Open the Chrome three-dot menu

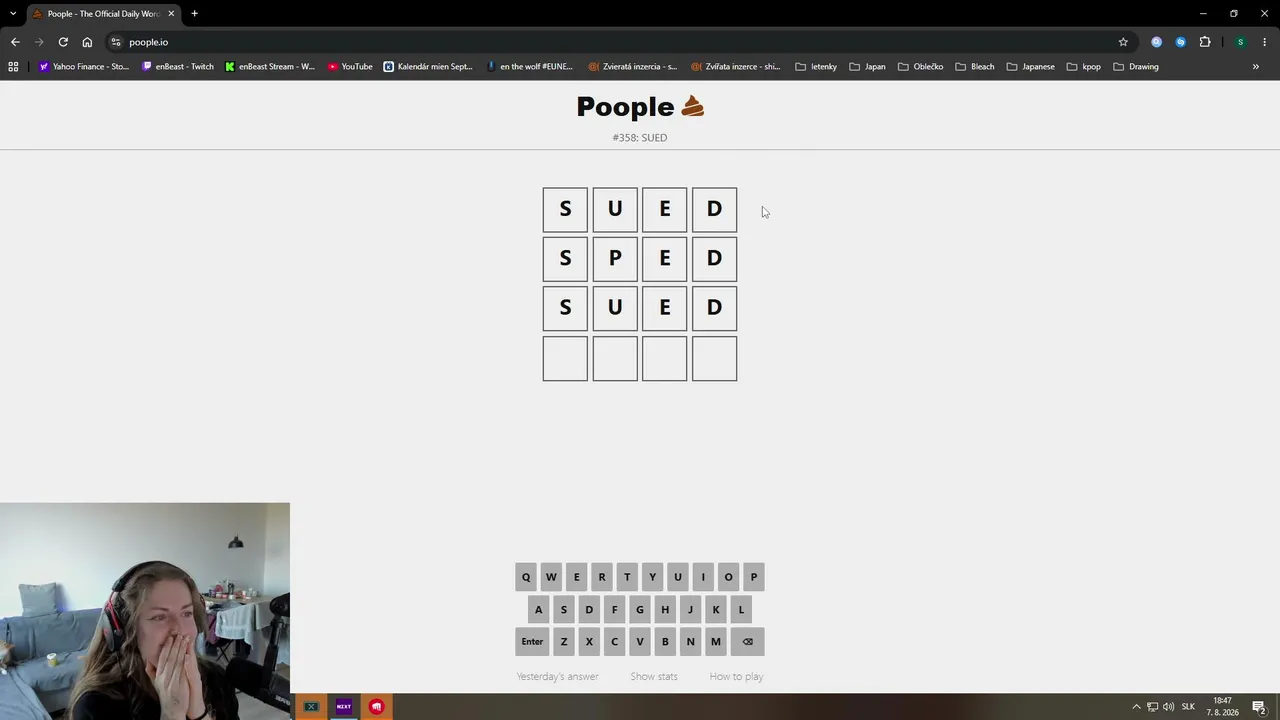click(x=1265, y=42)
